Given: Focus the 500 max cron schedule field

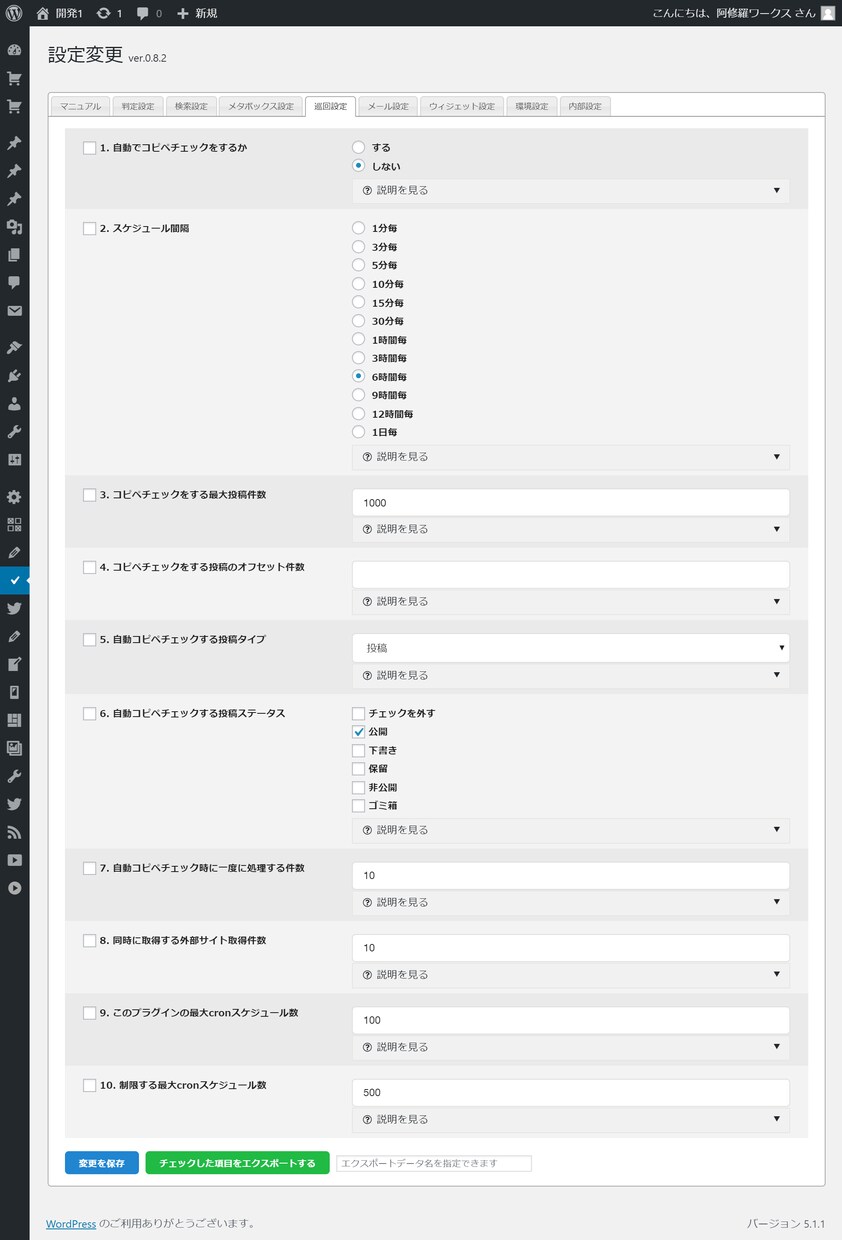Looking at the screenshot, I should pos(570,1093).
